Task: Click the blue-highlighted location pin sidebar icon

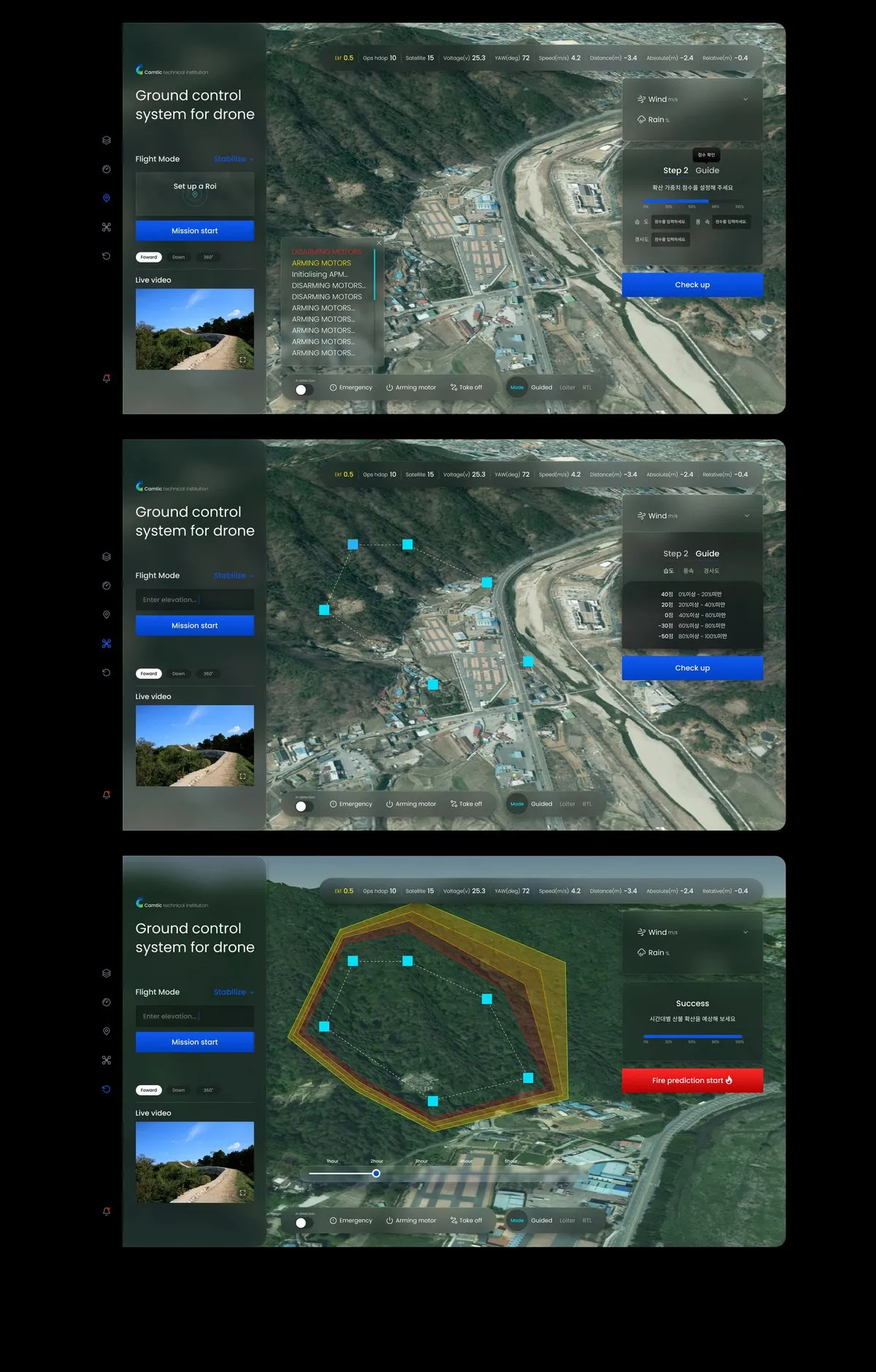Action: point(107,198)
